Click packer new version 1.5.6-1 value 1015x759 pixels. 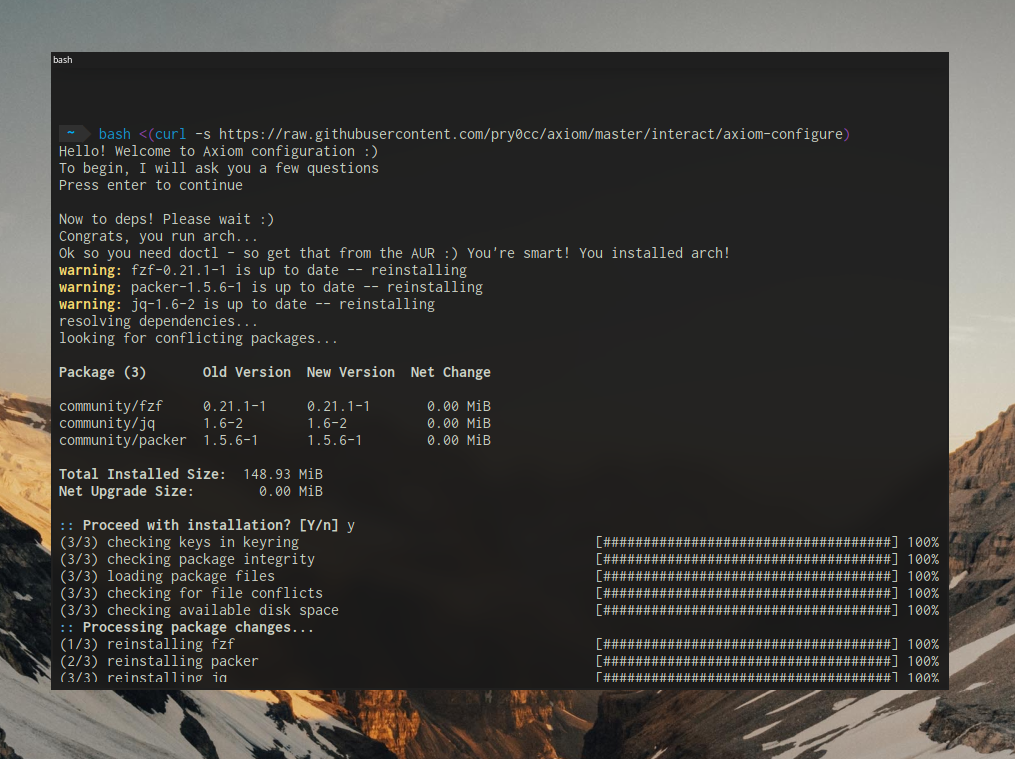tap(334, 440)
